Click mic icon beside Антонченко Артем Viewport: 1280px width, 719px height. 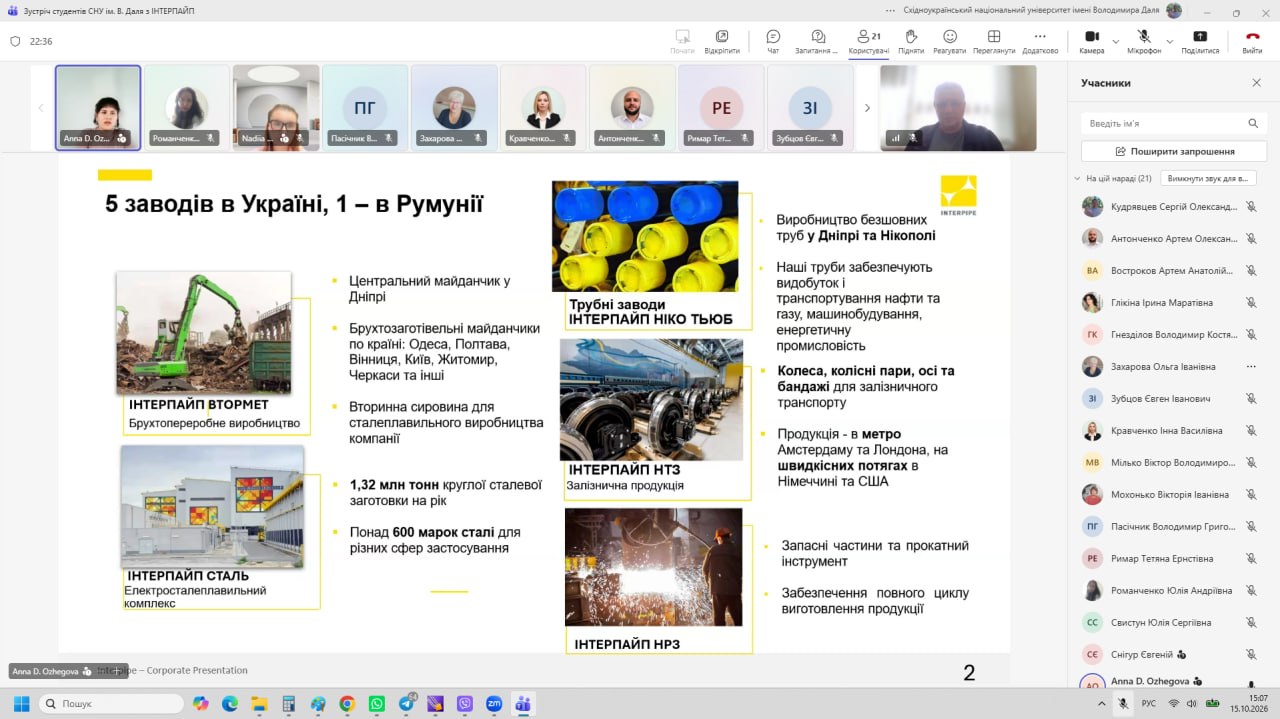pyautogui.click(x=1250, y=239)
